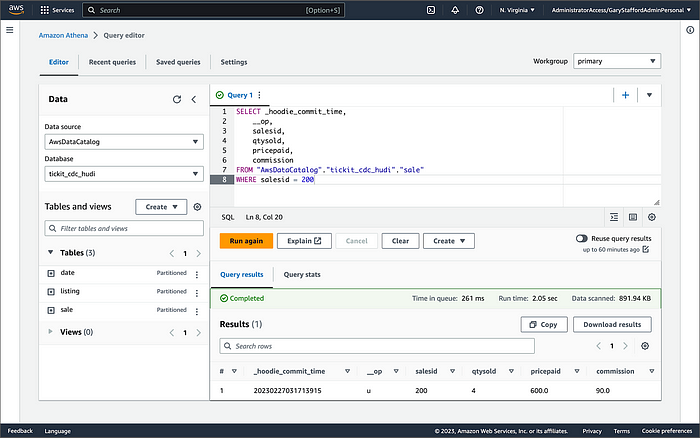
Task: Open the query tabs overflow dropdown
Action: click(649, 95)
